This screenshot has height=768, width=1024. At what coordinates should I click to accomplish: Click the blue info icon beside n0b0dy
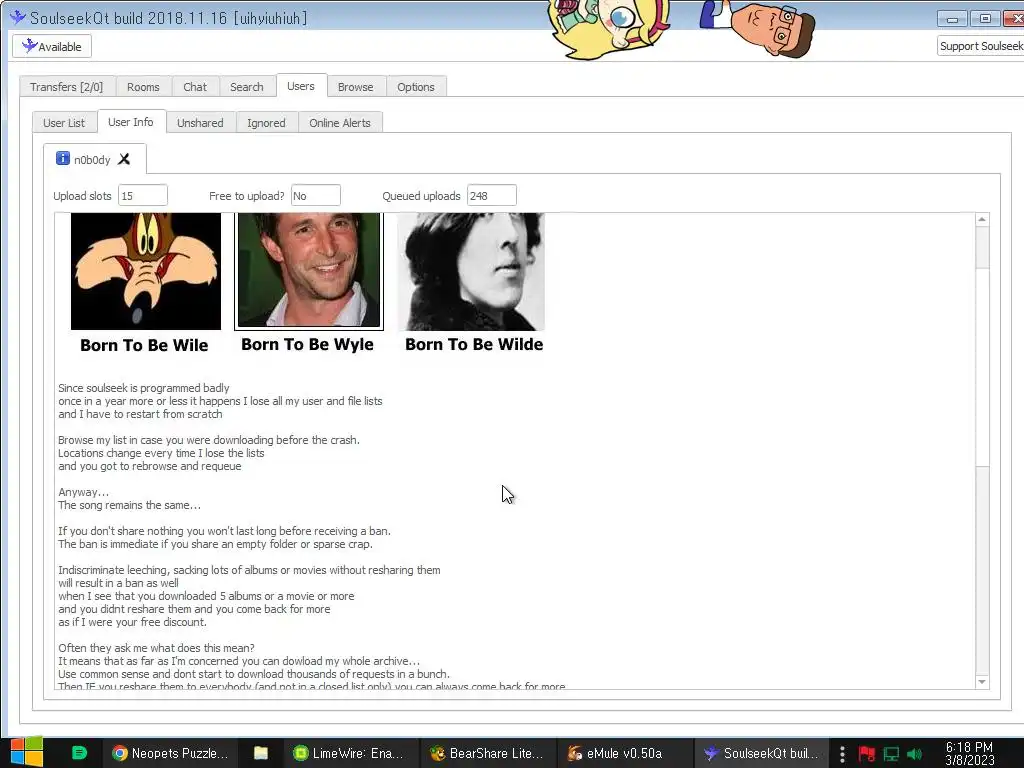point(63,158)
